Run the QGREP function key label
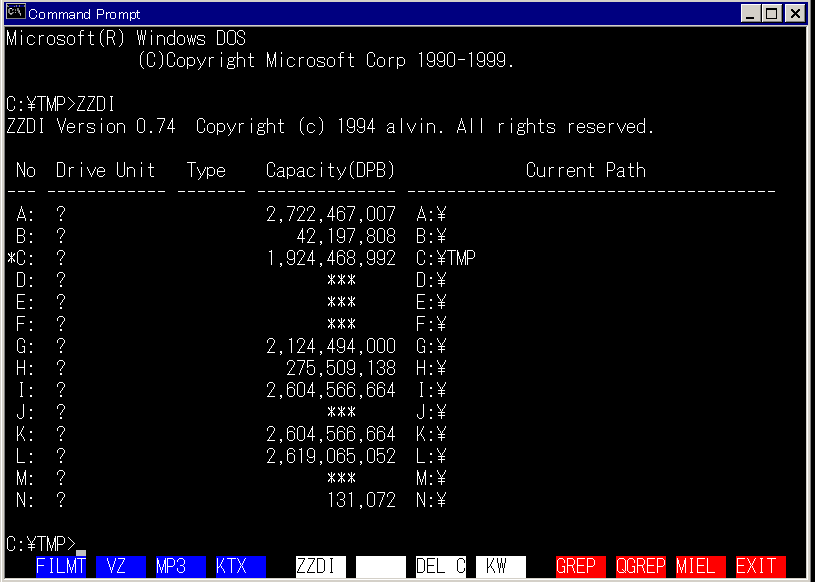This screenshot has width=815, height=582. tap(640, 566)
